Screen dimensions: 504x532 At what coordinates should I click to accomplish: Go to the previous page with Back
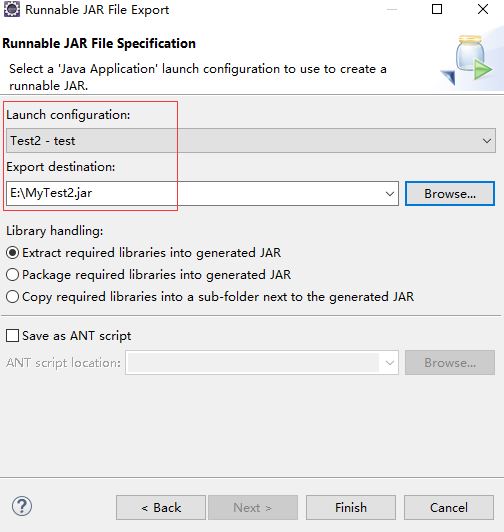tap(161, 508)
